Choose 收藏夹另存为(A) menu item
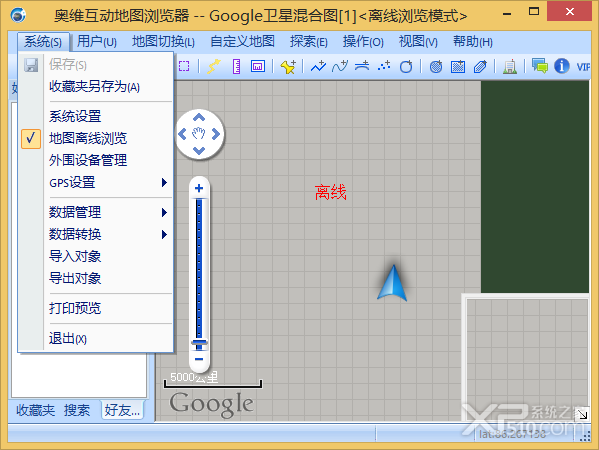 96,87
